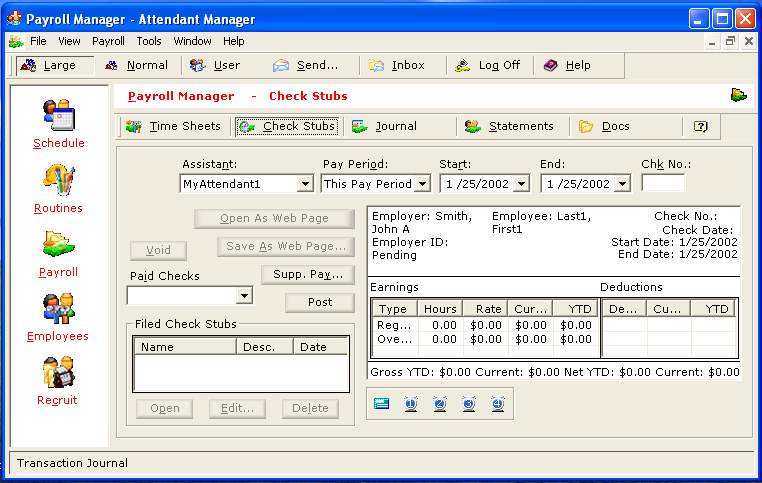The width and height of the screenshot is (762, 483).
Task: Click the numbered icon 1 below check stub
Action: [x=410, y=404]
